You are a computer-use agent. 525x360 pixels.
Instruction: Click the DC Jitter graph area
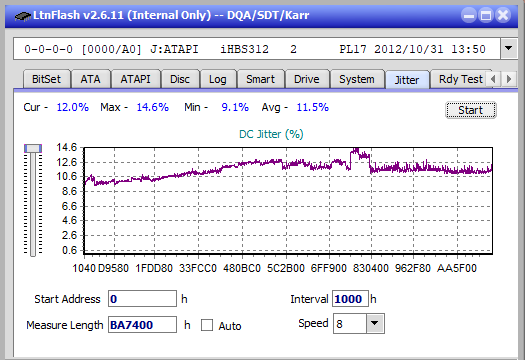point(288,200)
